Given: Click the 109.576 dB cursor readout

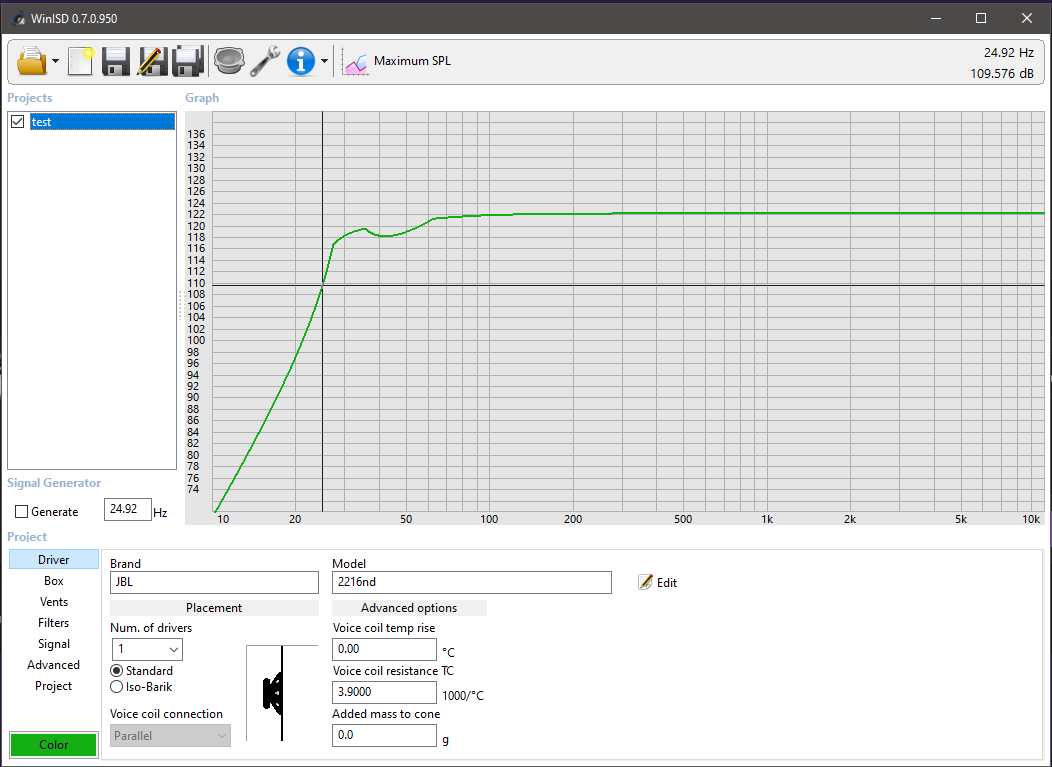Looking at the screenshot, I should click(x=1002, y=74).
